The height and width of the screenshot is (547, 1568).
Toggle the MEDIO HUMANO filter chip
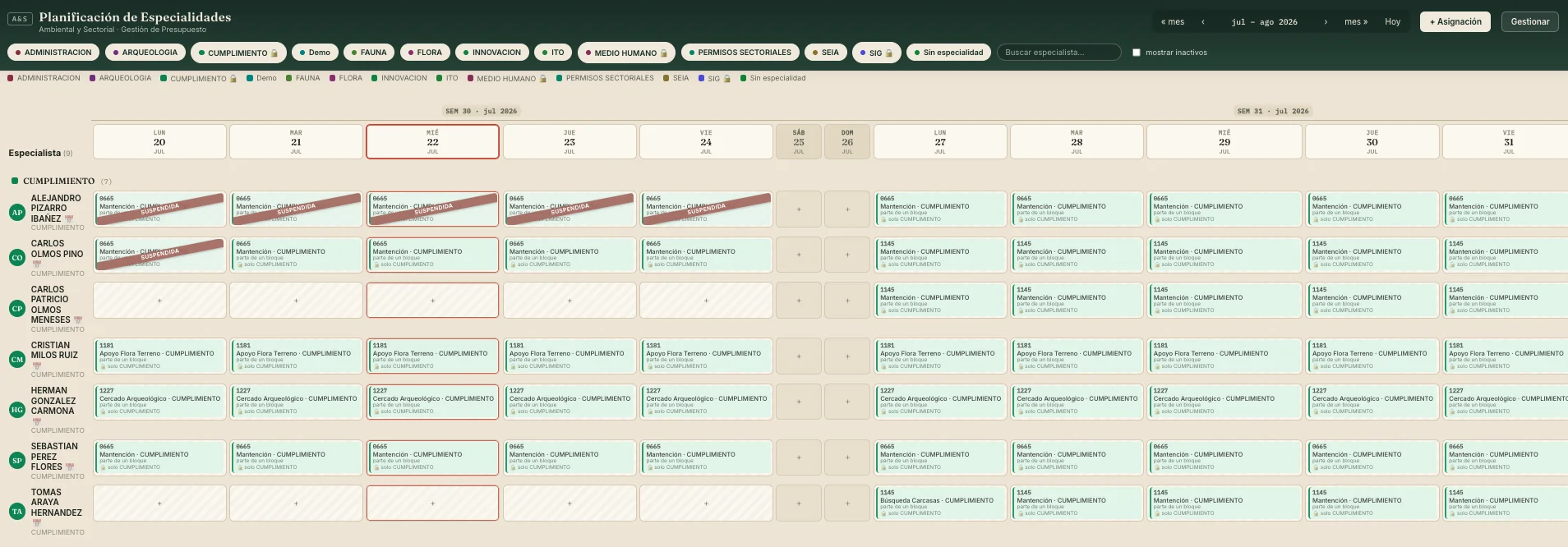tap(627, 53)
